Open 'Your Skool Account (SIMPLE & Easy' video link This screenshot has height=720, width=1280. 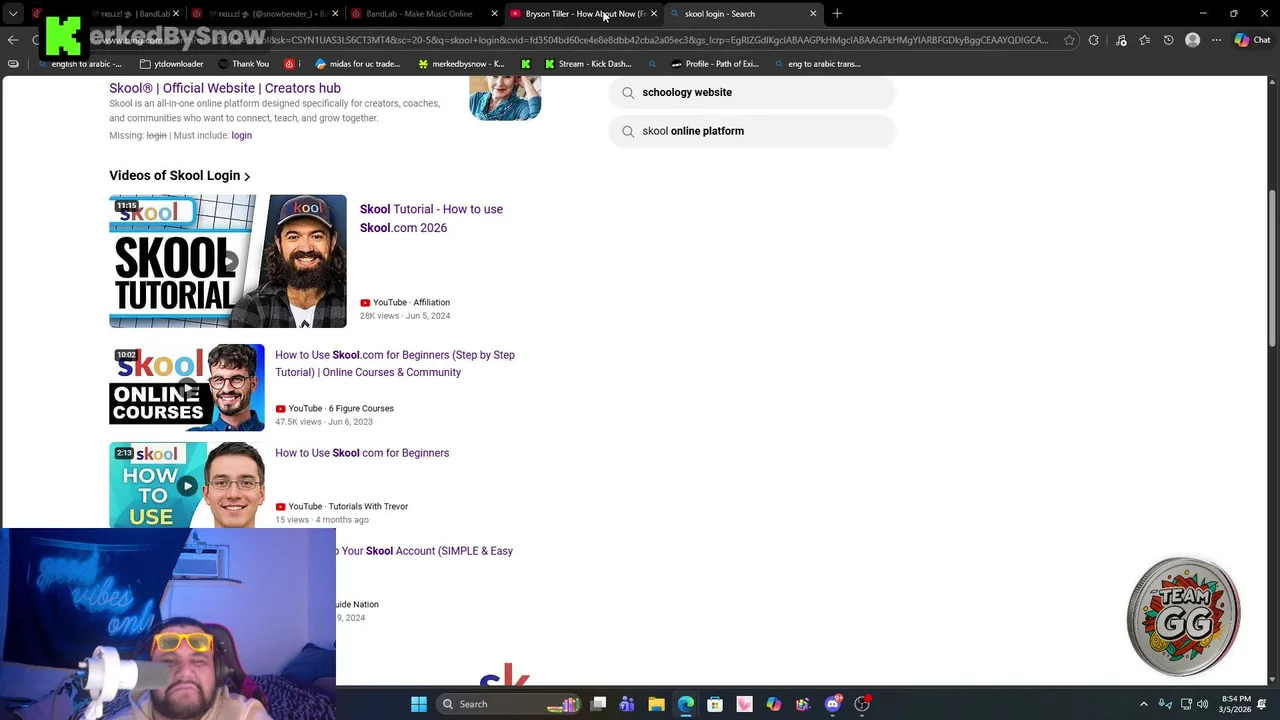(x=426, y=551)
